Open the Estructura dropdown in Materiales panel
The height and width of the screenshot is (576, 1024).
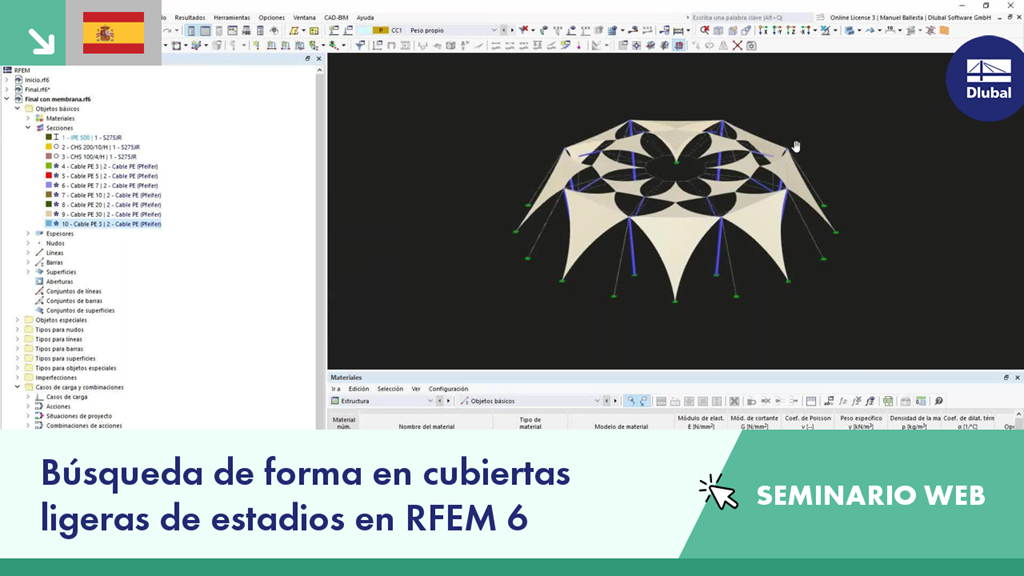(430, 401)
